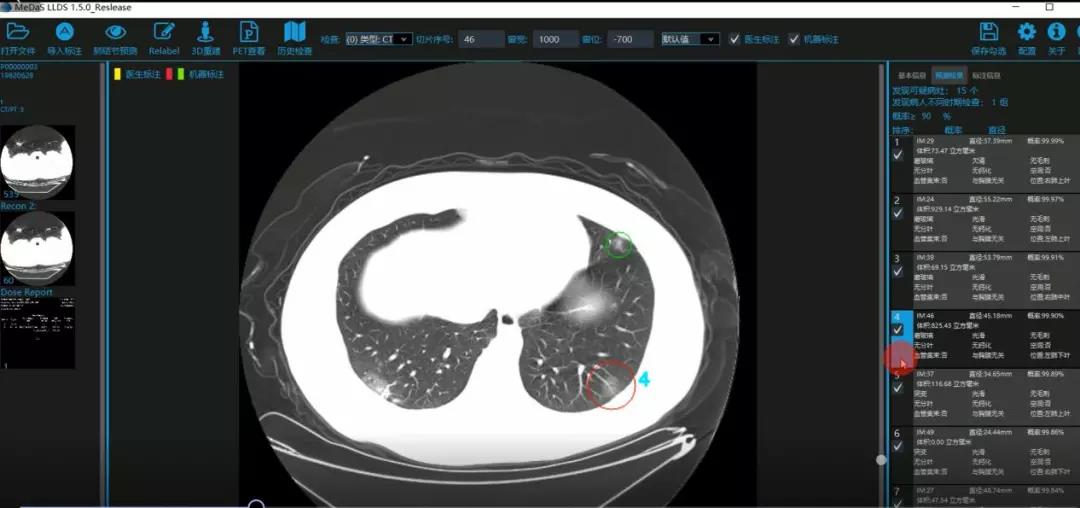Click the window width input field showing 1000
This screenshot has height=508, width=1080.
click(x=550, y=40)
